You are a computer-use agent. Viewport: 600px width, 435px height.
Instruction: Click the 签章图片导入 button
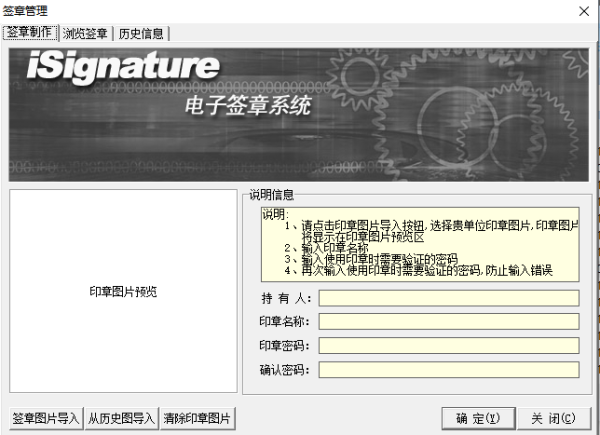coord(45,418)
